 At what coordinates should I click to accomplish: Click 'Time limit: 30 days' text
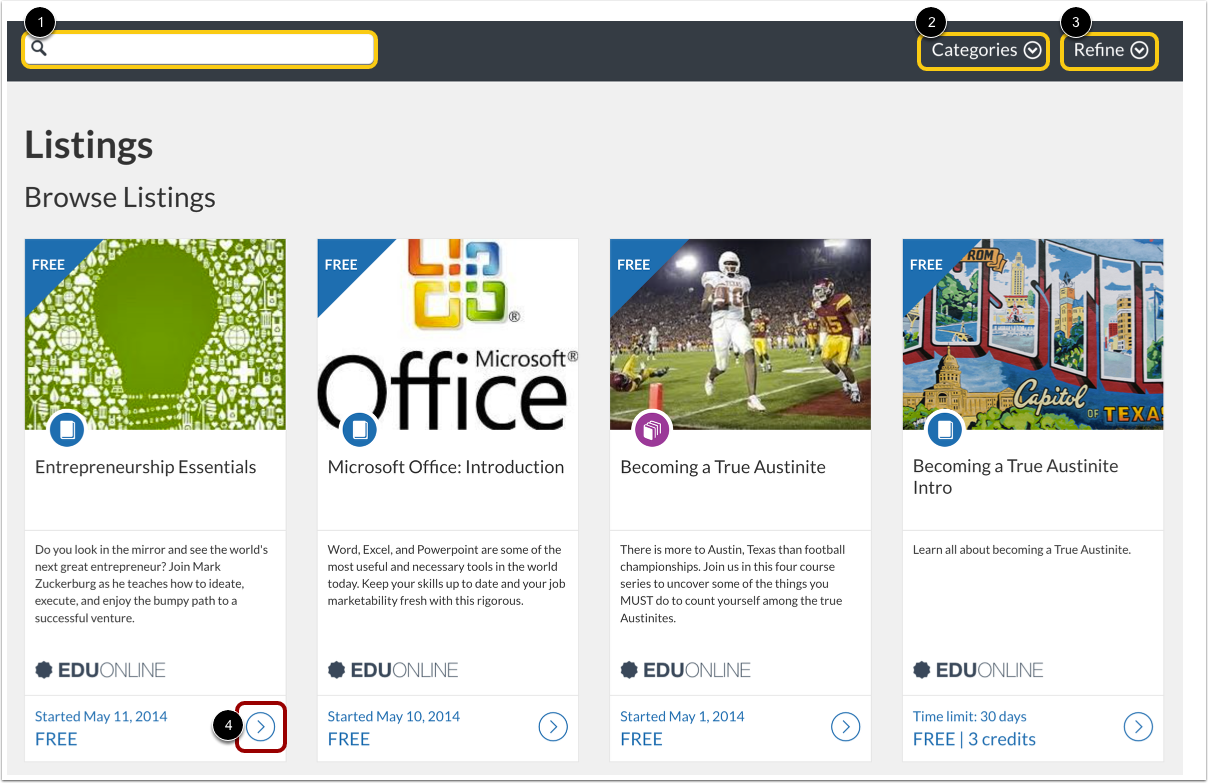click(x=970, y=716)
